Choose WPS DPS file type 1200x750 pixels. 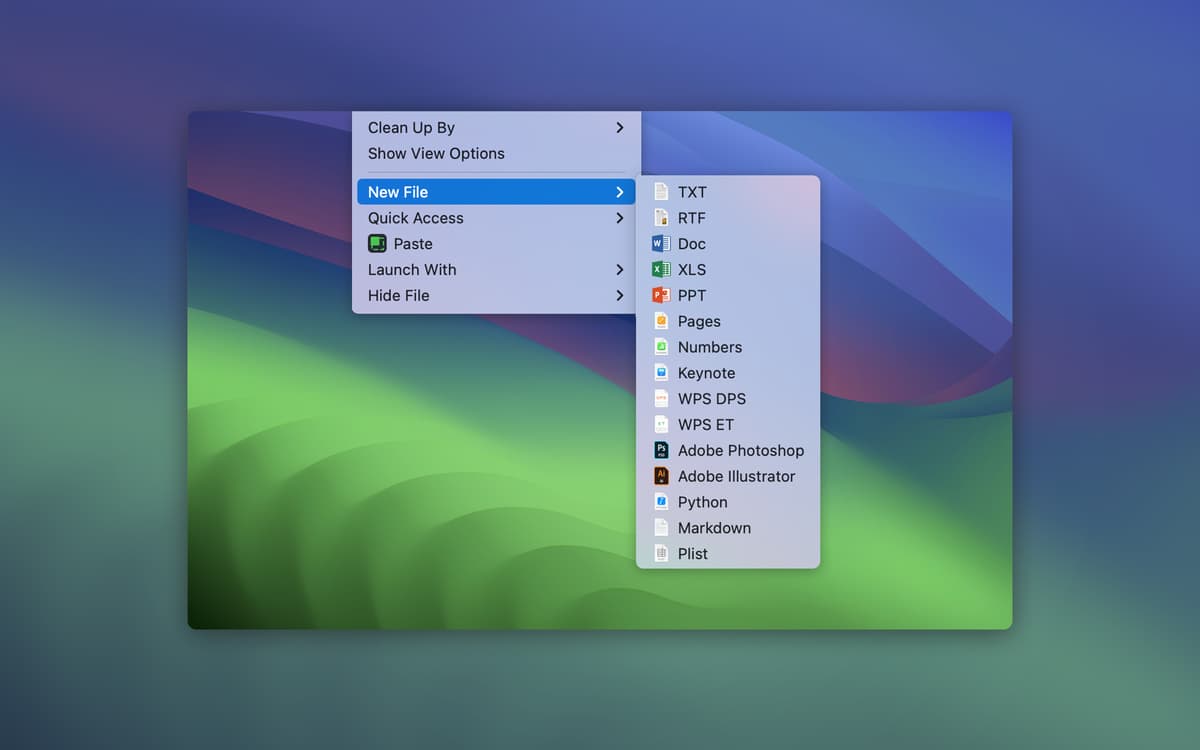click(711, 399)
